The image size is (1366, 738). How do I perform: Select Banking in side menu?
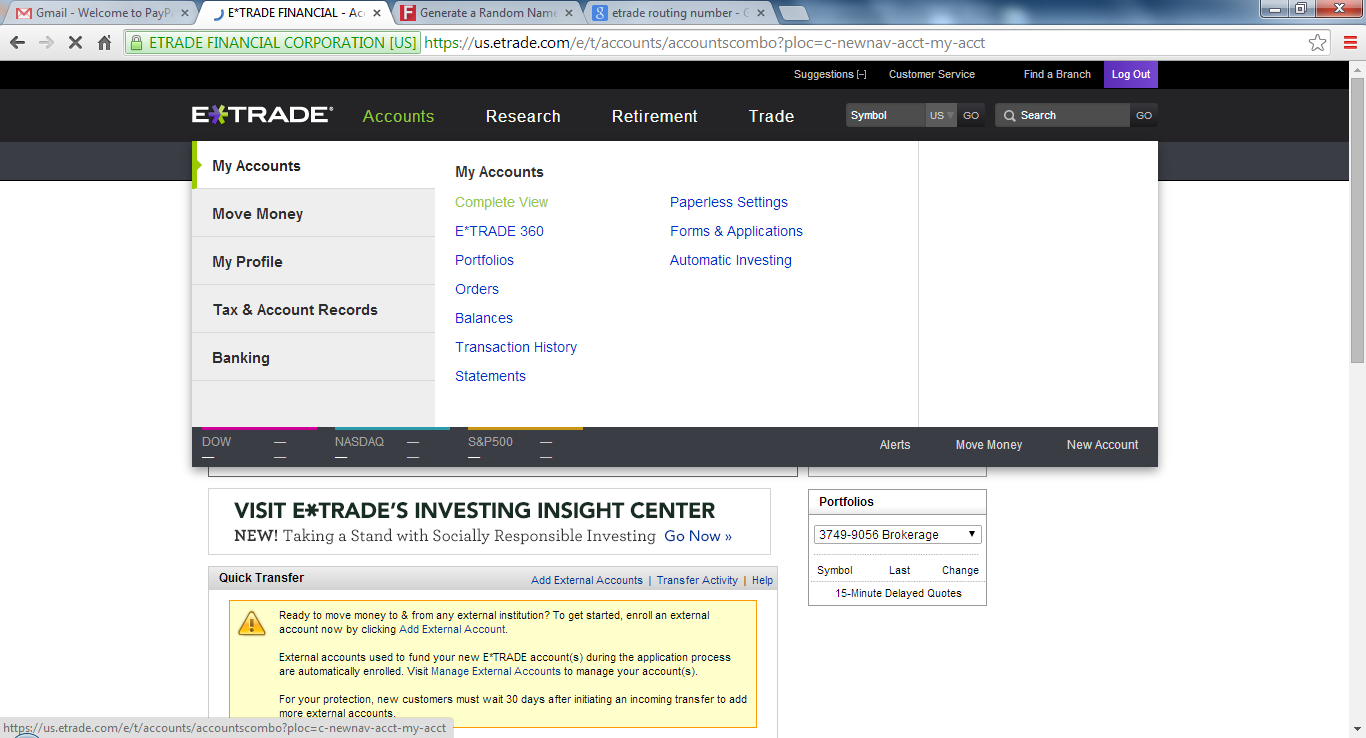click(314, 357)
